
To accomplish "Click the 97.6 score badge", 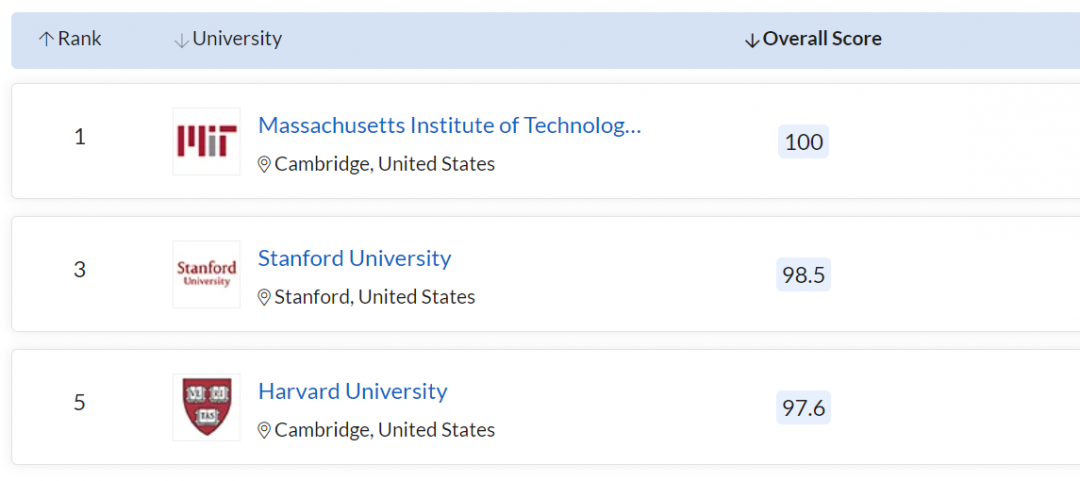I will coord(803,408).
